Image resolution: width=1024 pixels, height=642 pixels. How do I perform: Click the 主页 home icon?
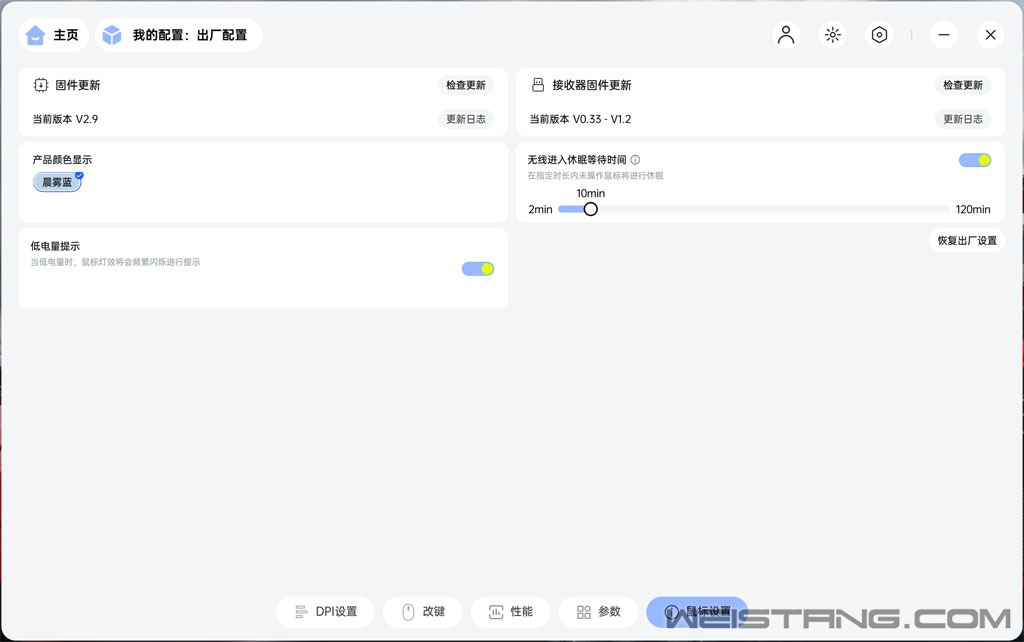(36, 35)
